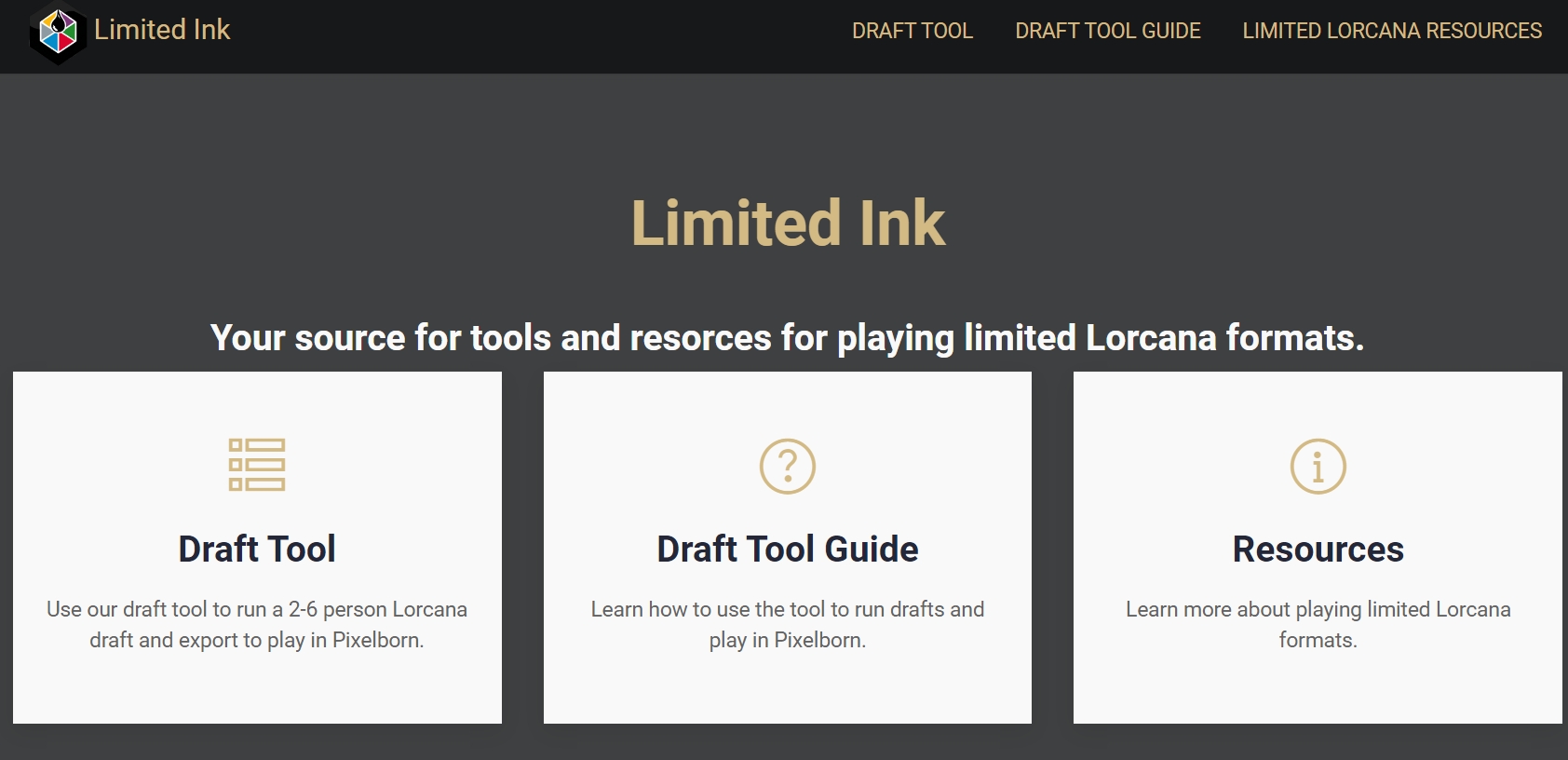Go to DRAFT TOOL GUIDE in navigation bar
The width and height of the screenshot is (1568, 760).
coord(1107,31)
